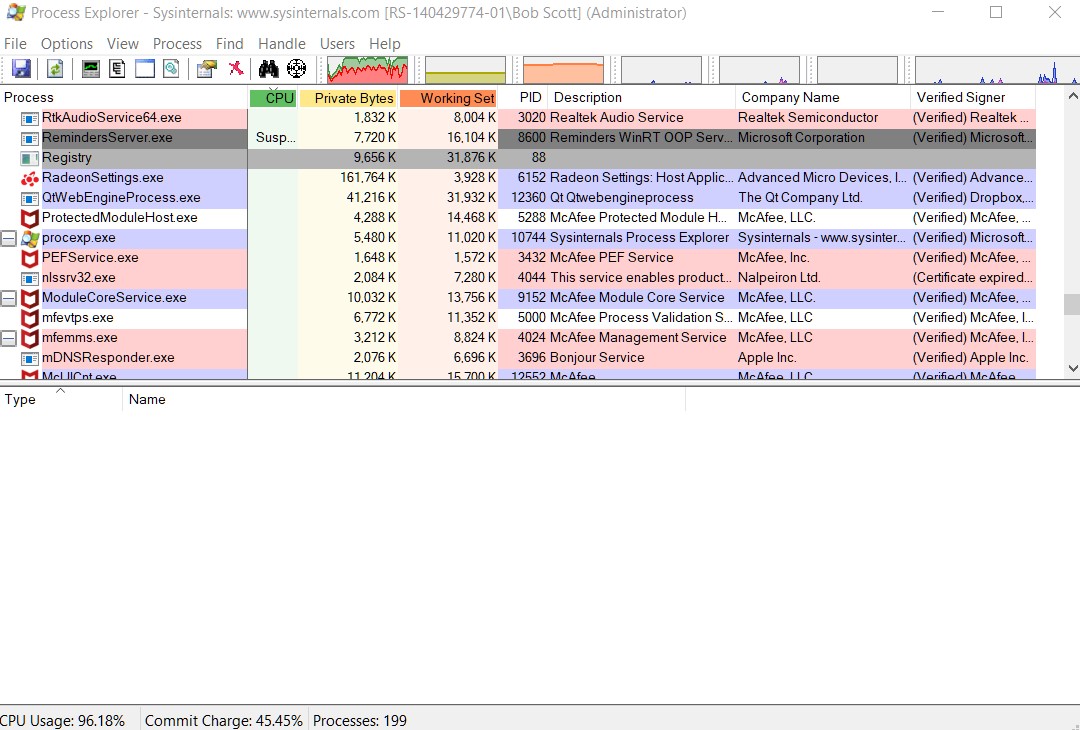Image resolution: width=1080 pixels, height=730 pixels.
Task: Select the mfevtps.exe process
Action: point(518,317)
